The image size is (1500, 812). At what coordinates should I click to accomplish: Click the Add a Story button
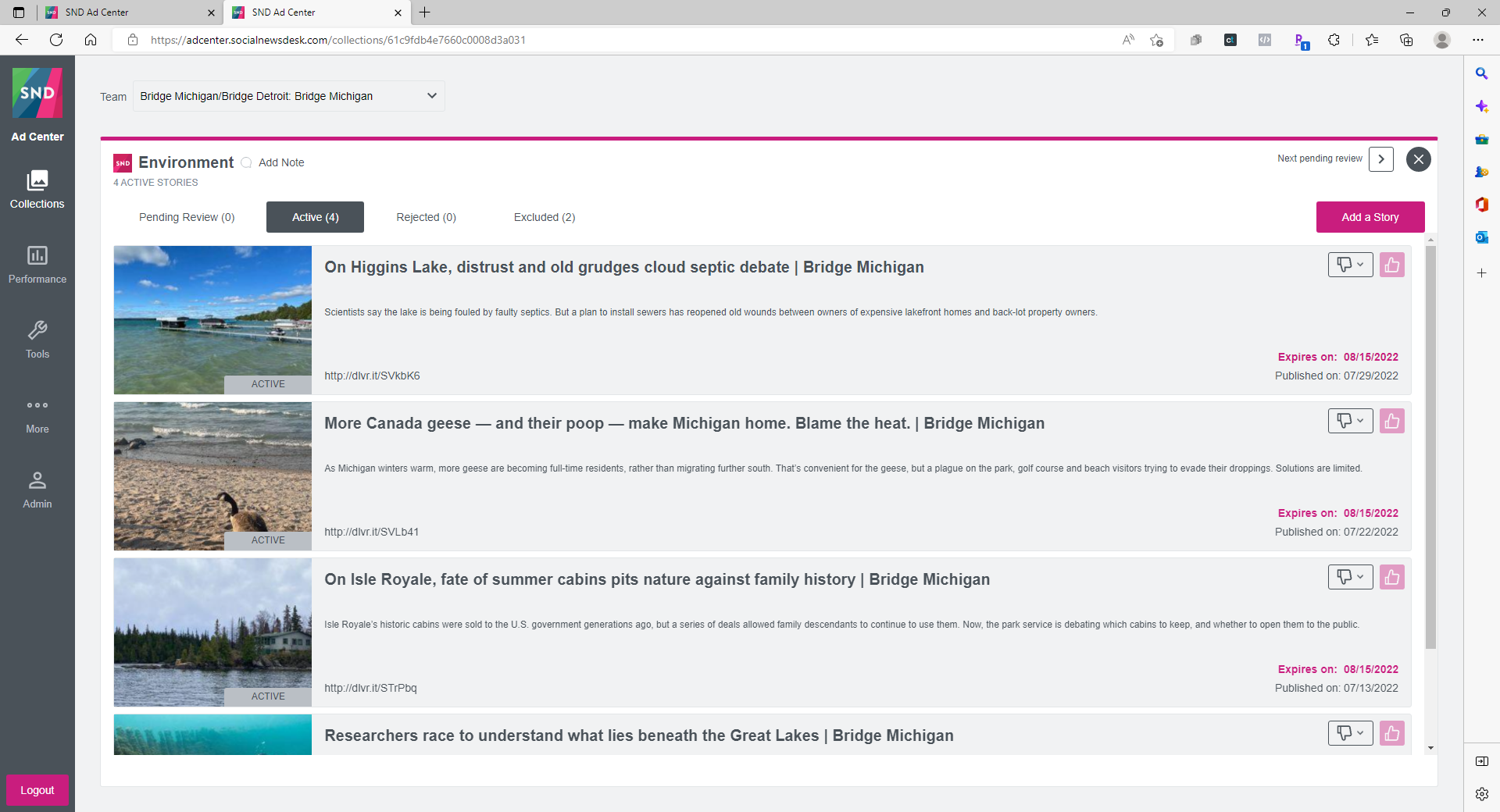coord(1370,217)
